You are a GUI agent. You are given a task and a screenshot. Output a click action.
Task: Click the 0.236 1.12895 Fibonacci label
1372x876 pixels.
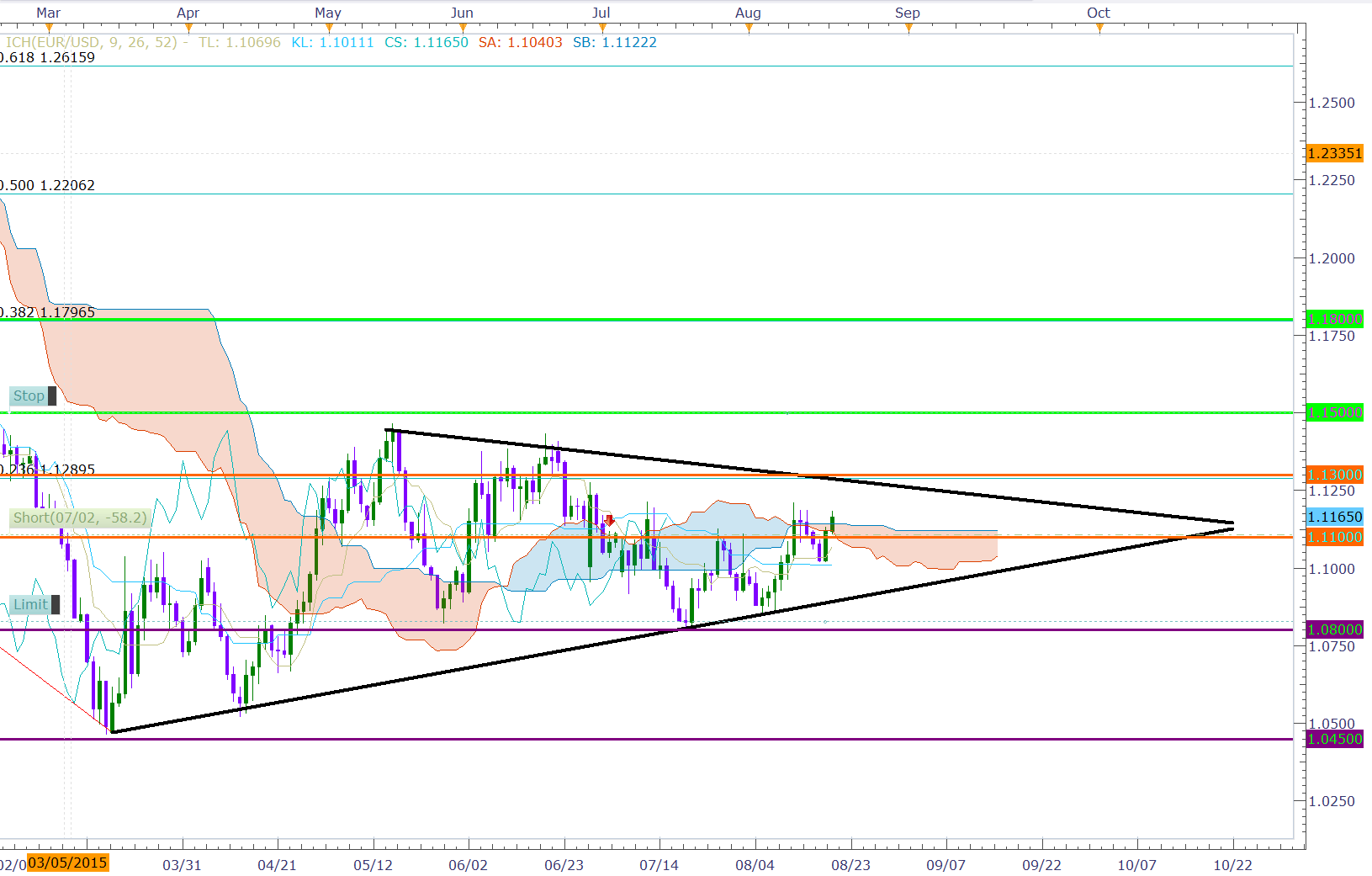(x=47, y=470)
